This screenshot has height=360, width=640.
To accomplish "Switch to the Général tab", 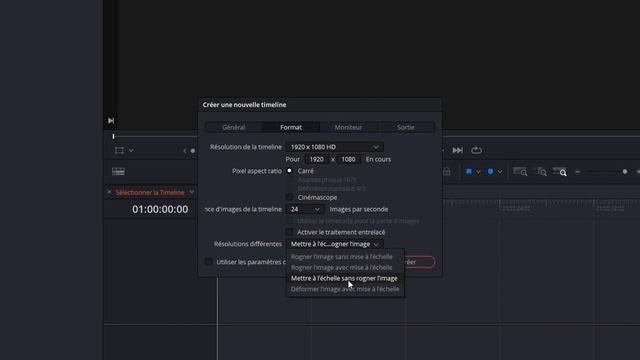I will click(233, 127).
